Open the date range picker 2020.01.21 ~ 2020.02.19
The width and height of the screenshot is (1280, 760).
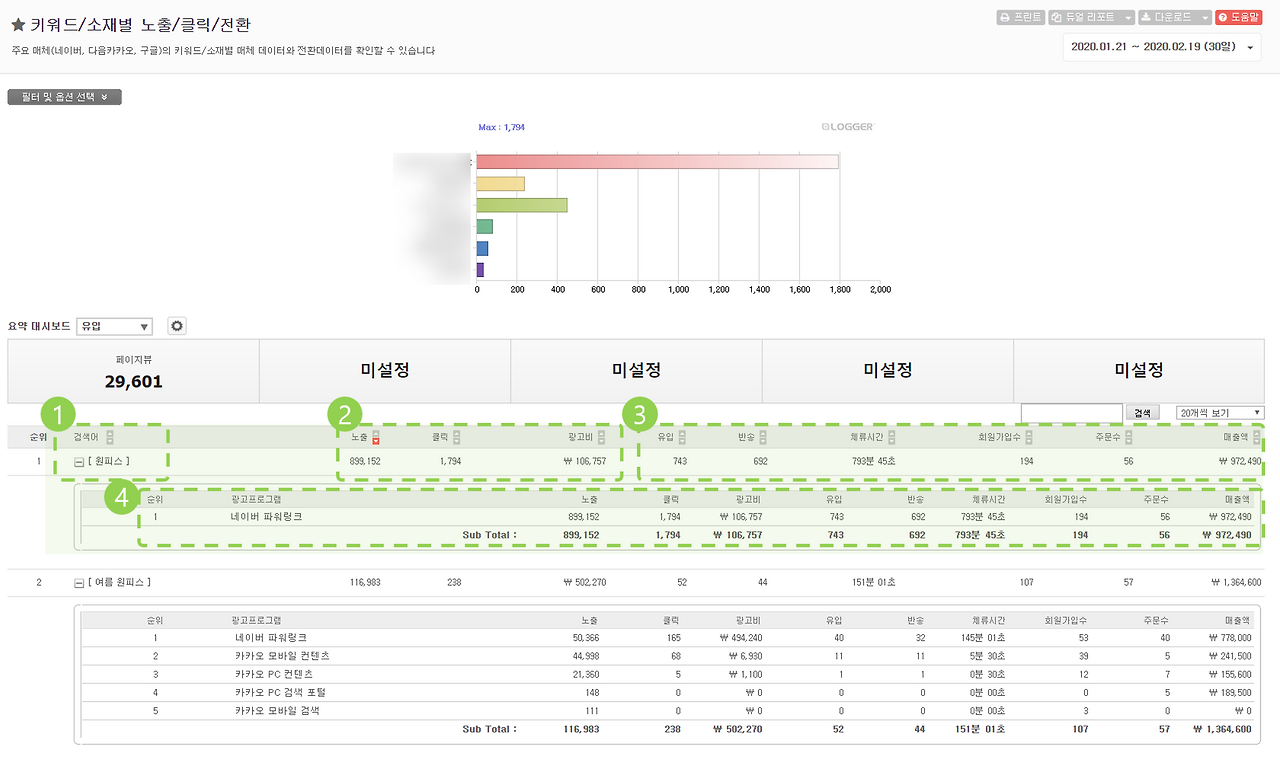(x=1162, y=47)
